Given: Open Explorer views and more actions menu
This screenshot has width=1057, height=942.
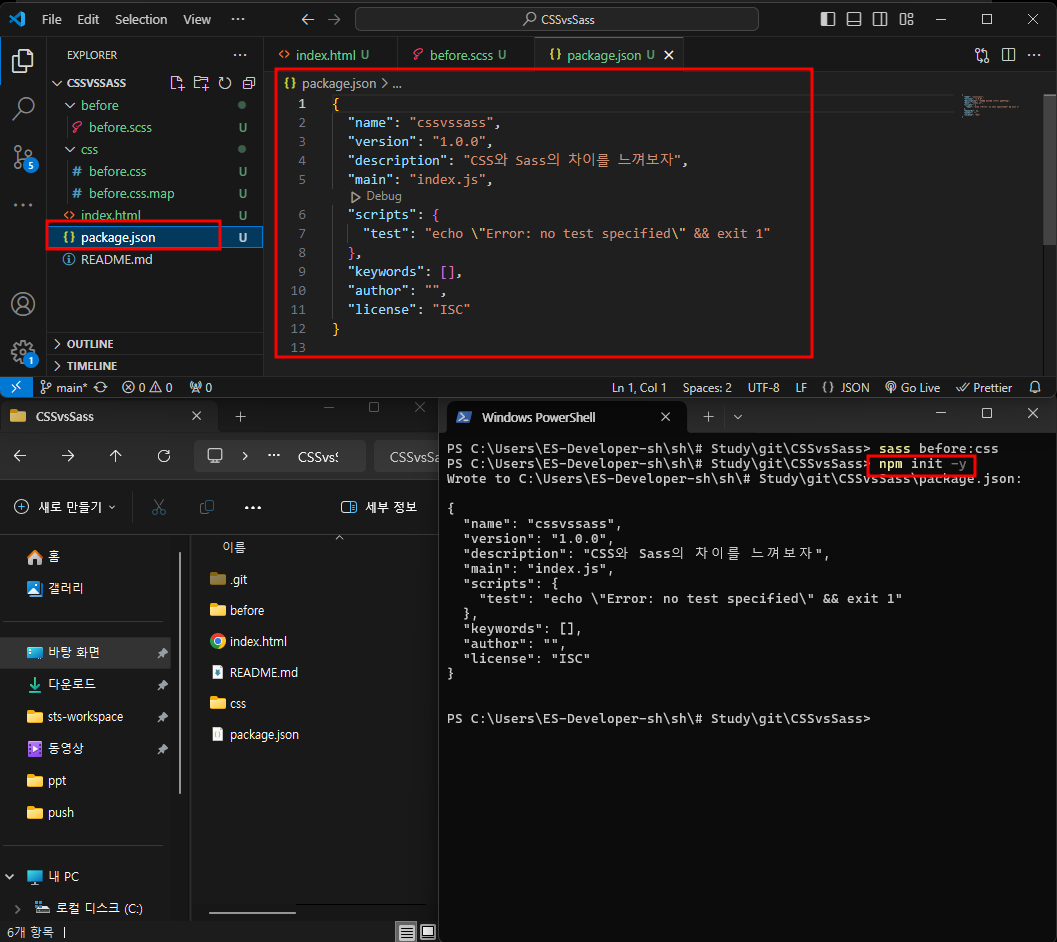Looking at the screenshot, I should pyautogui.click(x=240, y=55).
